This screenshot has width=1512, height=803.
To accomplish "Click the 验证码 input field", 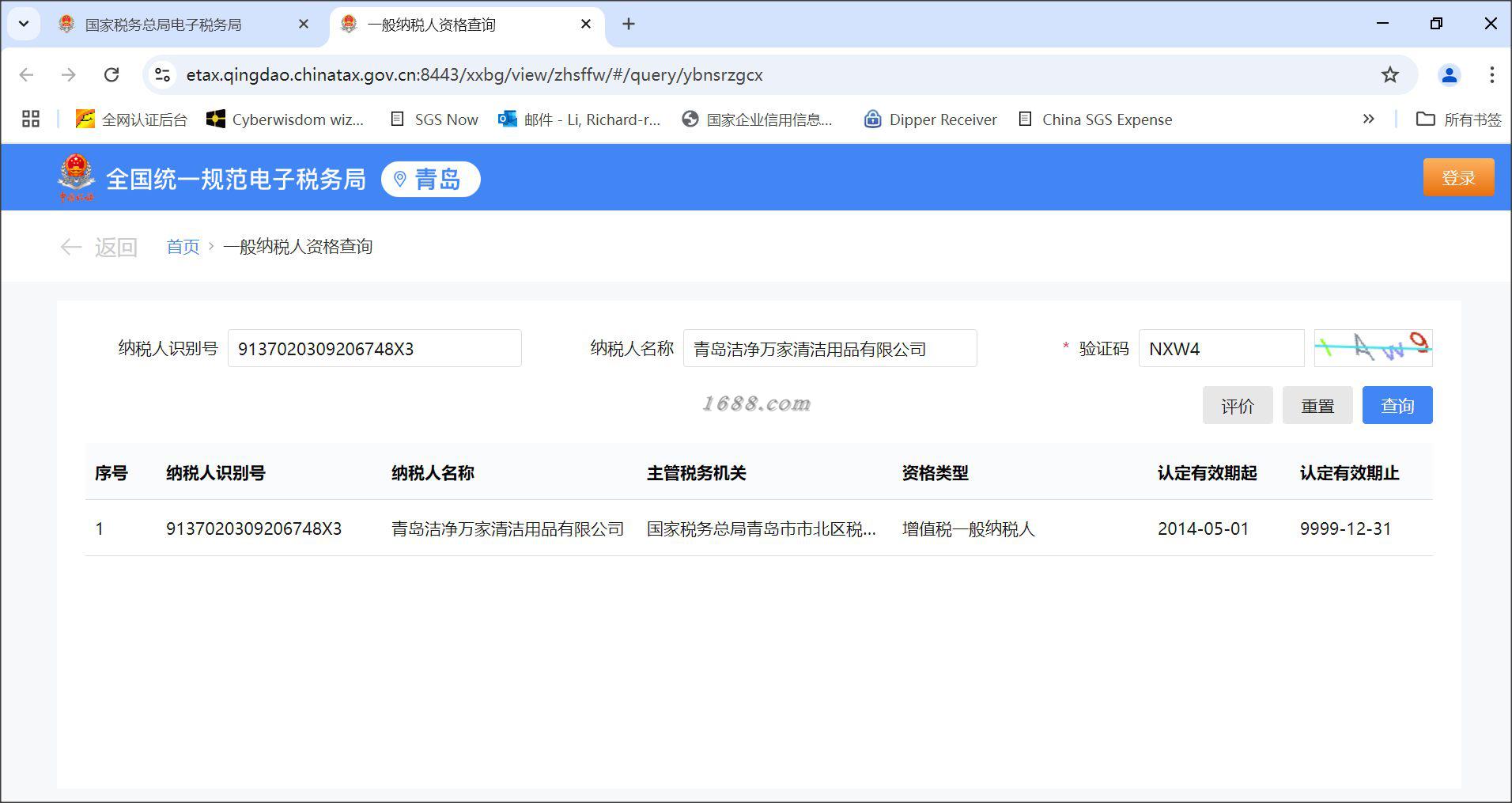I will click(1221, 348).
